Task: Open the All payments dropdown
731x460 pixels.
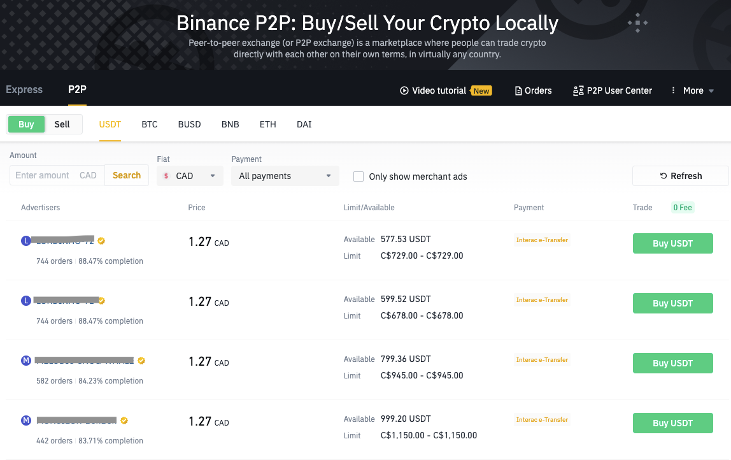Action: pyautogui.click(x=285, y=176)
